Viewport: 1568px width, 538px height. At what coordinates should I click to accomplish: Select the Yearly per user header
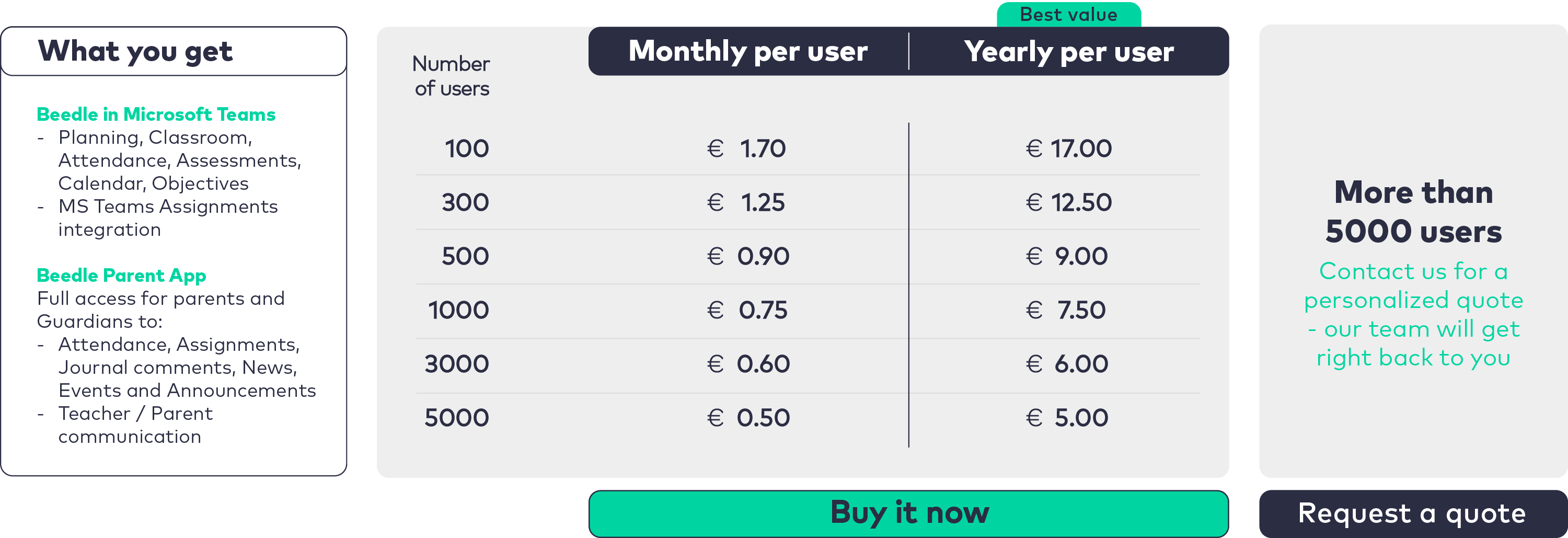[x=1068, y=51]
